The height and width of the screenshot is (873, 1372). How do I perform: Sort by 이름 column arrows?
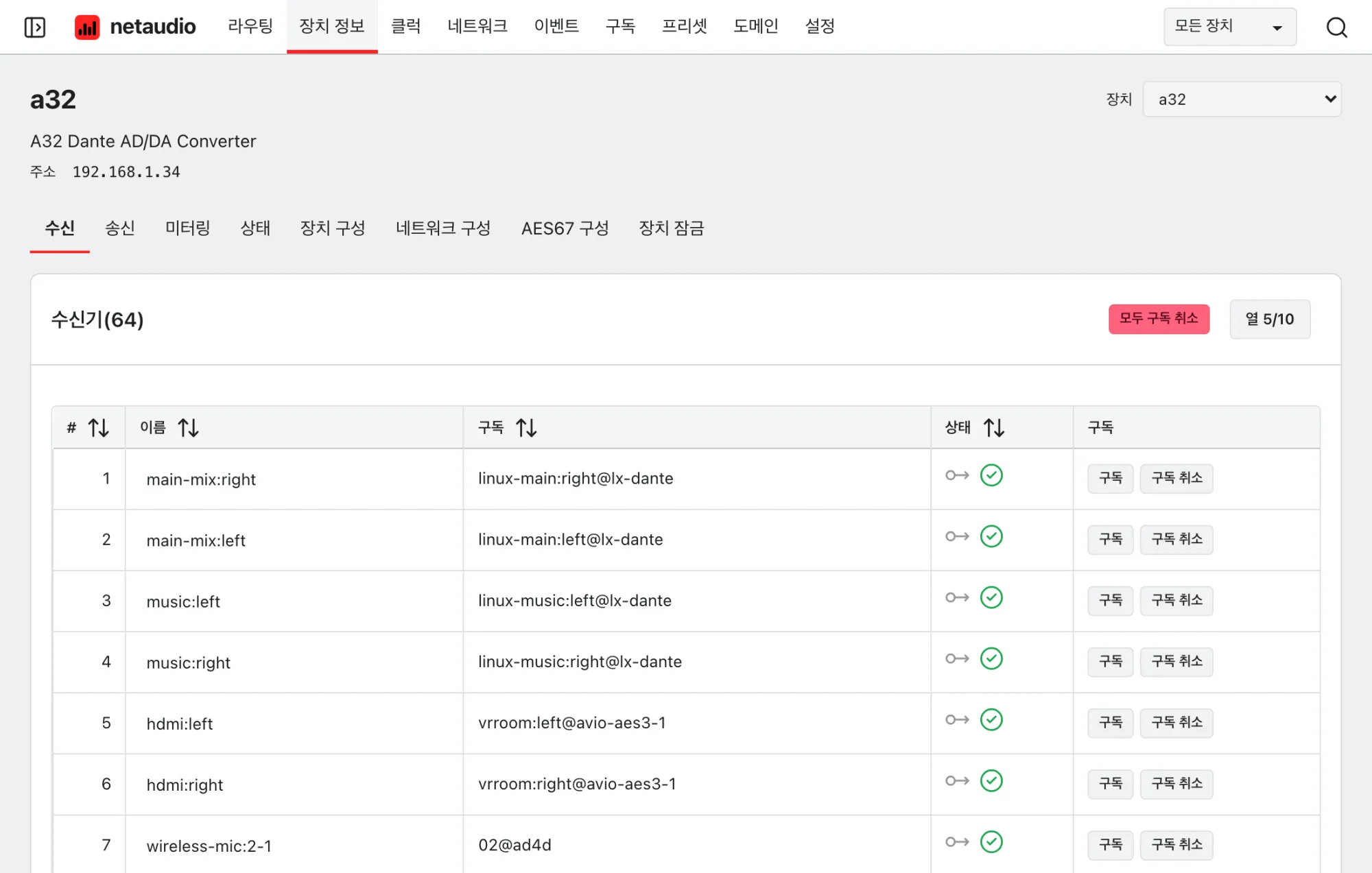189,428
